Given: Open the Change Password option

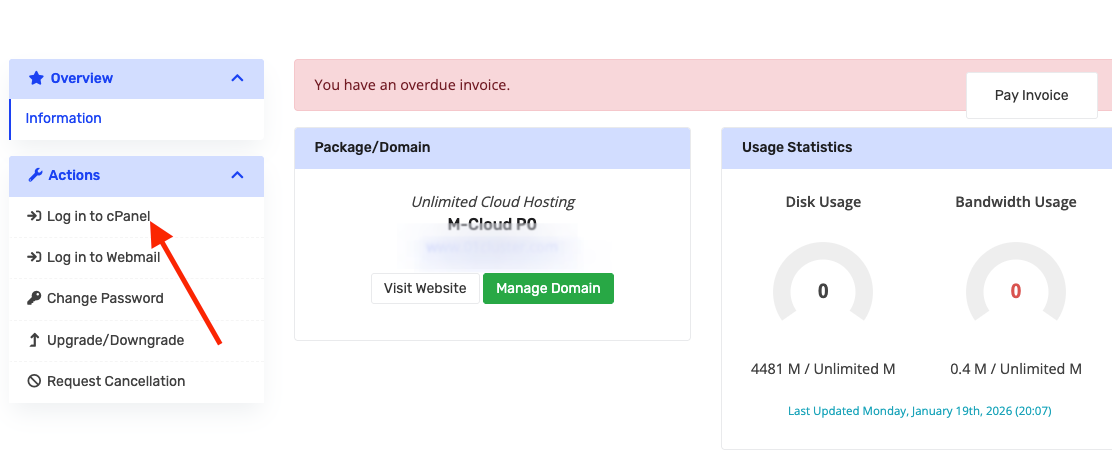Looking at the screenshot, I should [x=137, y=299].
